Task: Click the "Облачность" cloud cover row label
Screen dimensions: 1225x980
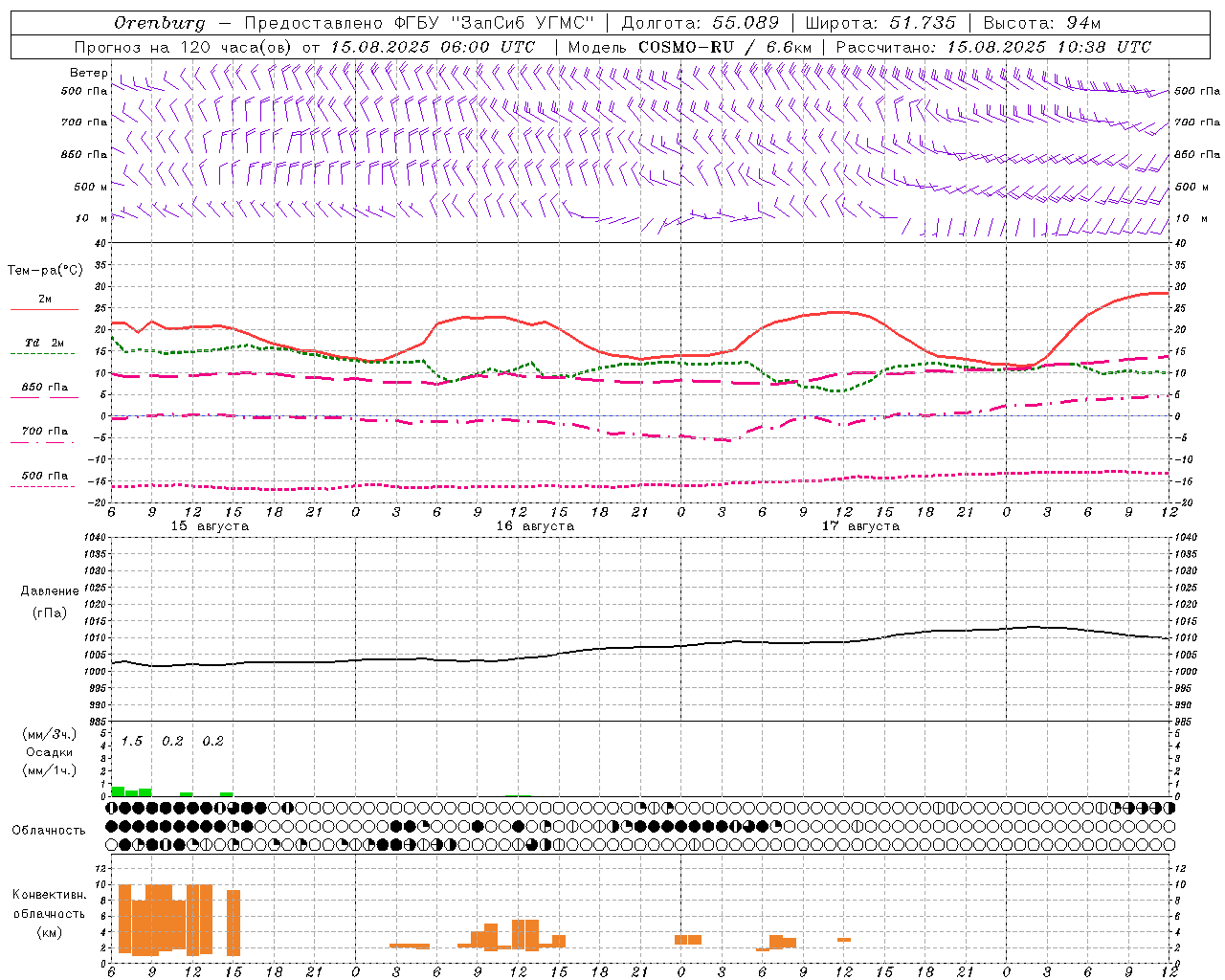Action: (x=49, y=831)
